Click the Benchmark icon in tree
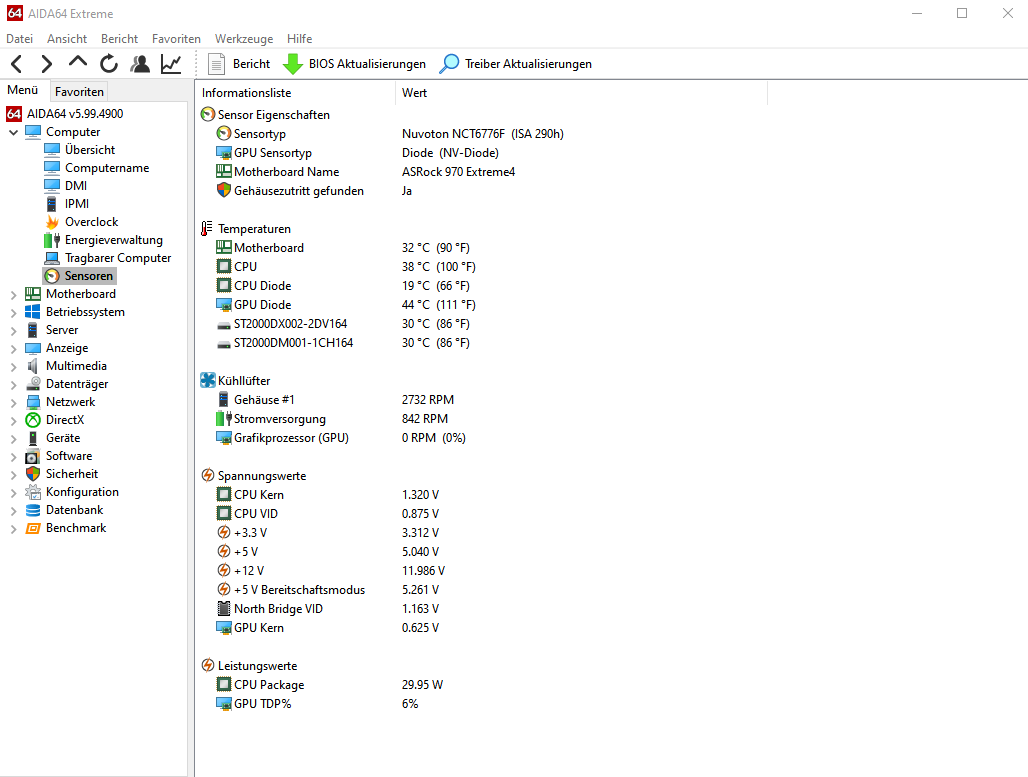Viewport: 1028px width, 777px height. [33, 528]
